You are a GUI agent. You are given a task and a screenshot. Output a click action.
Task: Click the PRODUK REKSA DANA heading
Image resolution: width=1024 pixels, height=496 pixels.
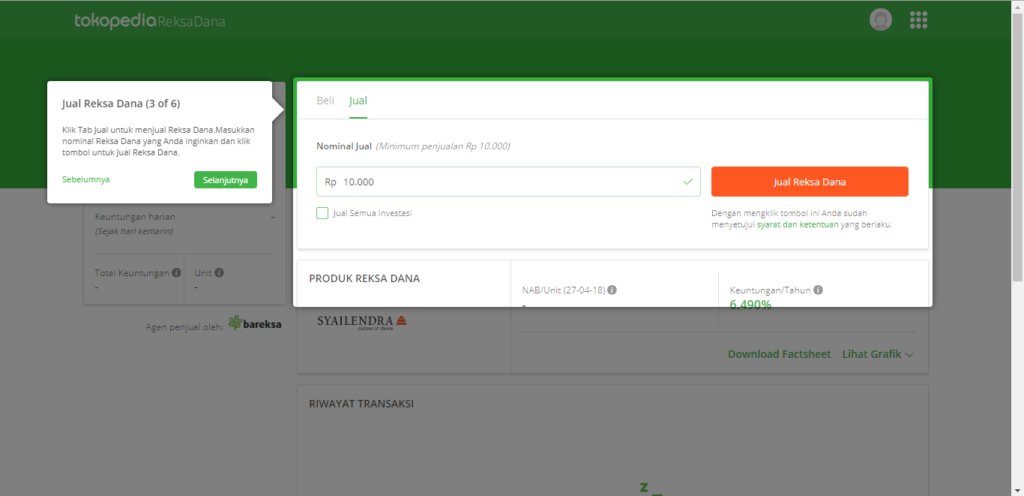364,279
